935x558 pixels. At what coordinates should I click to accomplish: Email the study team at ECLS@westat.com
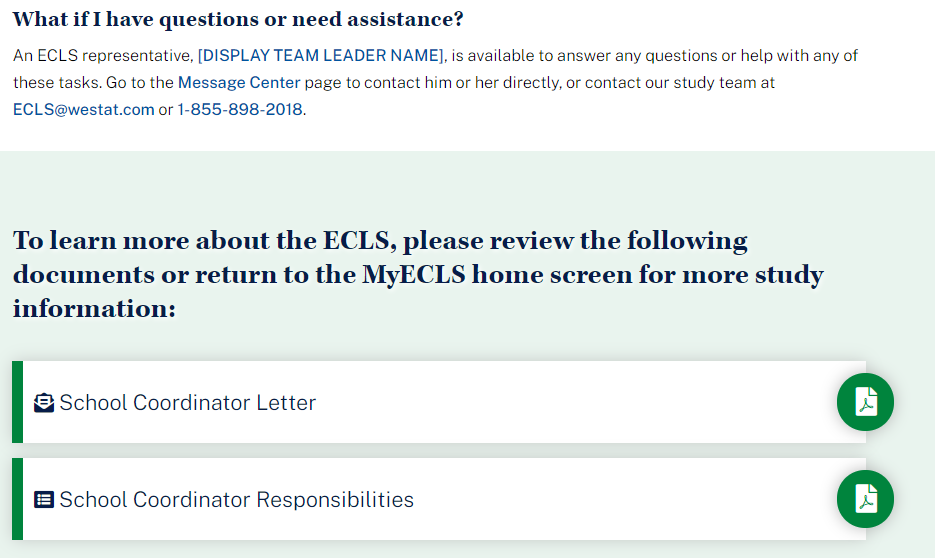(x=83, y=109)
